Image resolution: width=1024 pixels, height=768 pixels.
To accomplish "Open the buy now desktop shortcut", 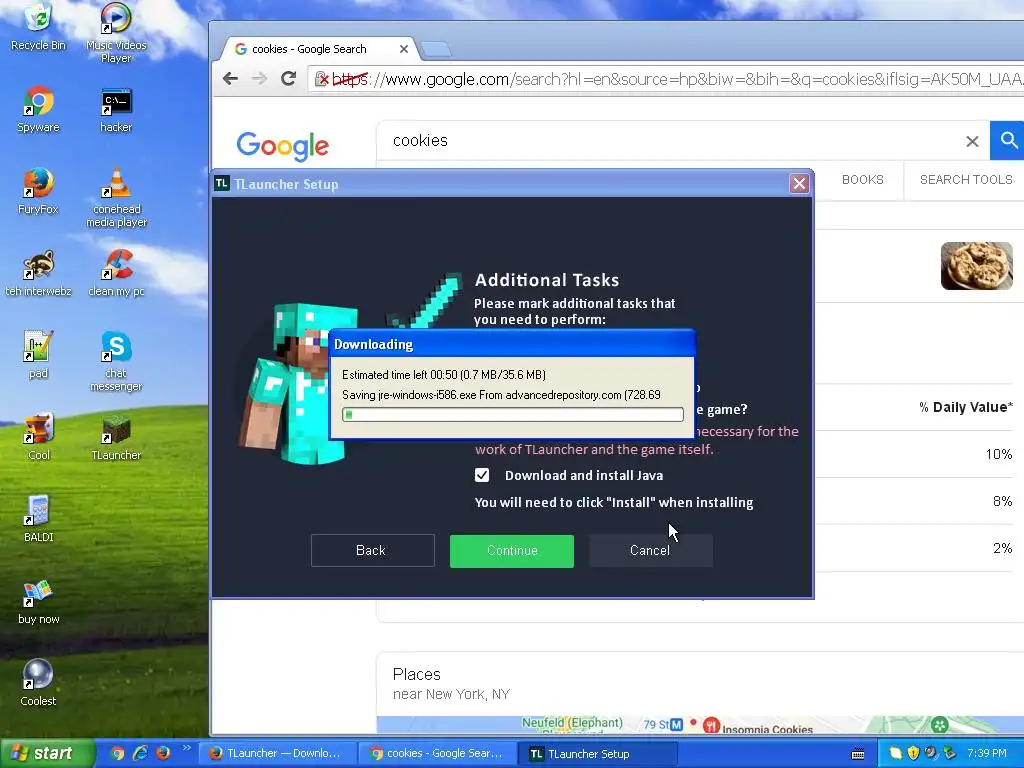I will [38, 601].
